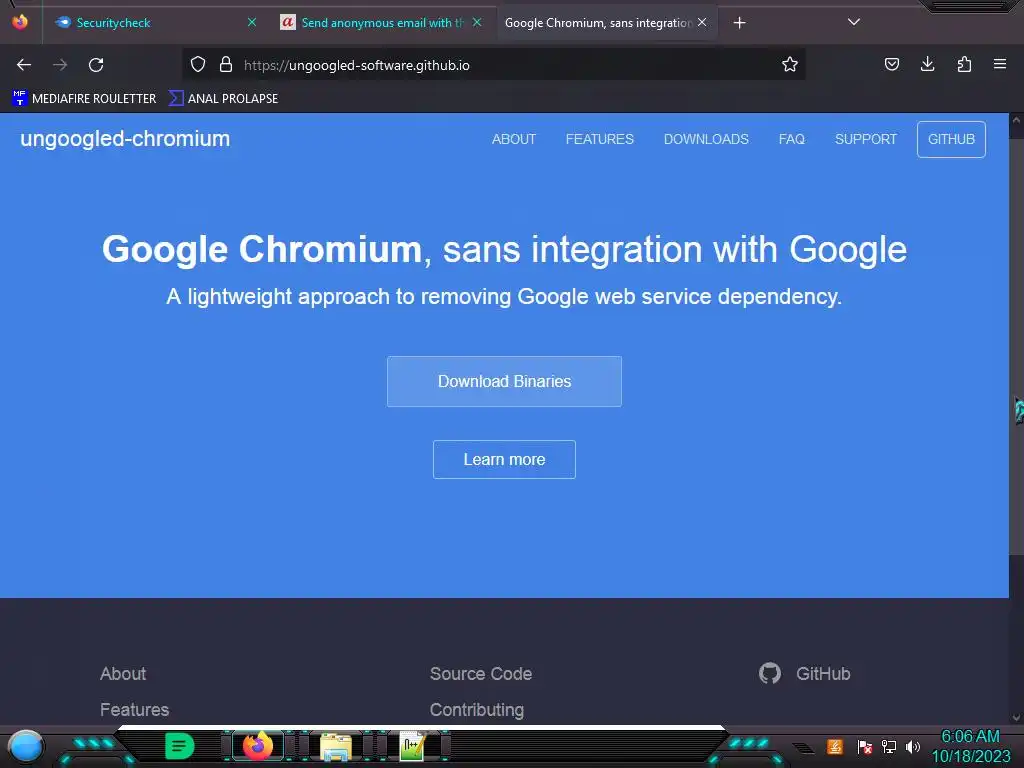This screenshot has width=1024, height=768.
Task: Click the Firefox taskbar icon
Action: (x=258, y=746)
